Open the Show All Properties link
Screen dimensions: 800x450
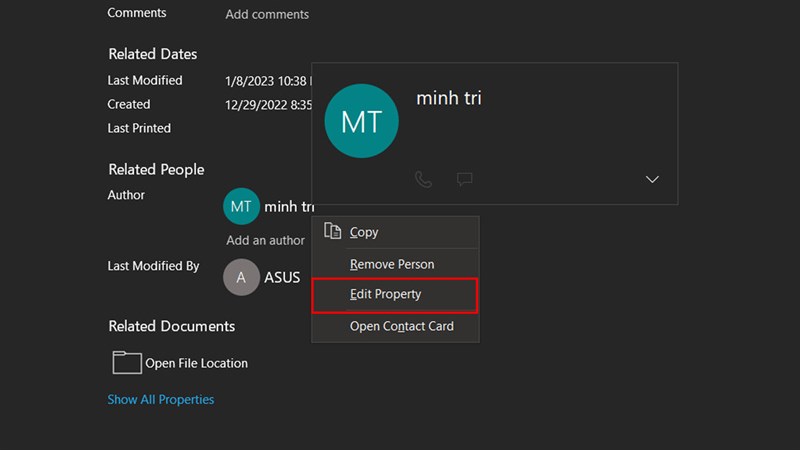pyautogui.click(x=161, y=399)
